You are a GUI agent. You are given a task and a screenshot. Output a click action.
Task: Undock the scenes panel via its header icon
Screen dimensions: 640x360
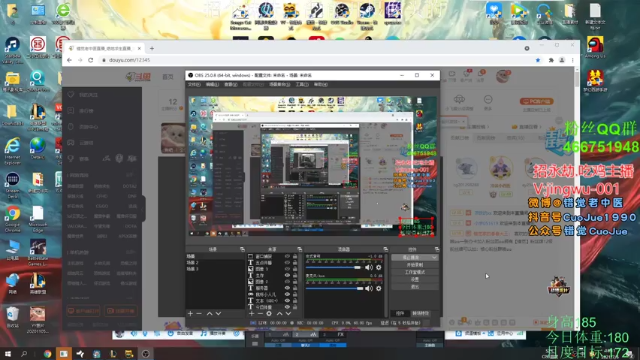coord(242,249)
